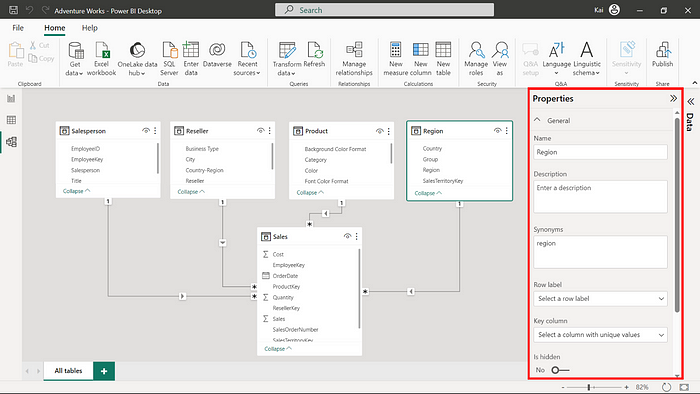Open Sales table more options
The image size is (700, 394).
[356, 236]
